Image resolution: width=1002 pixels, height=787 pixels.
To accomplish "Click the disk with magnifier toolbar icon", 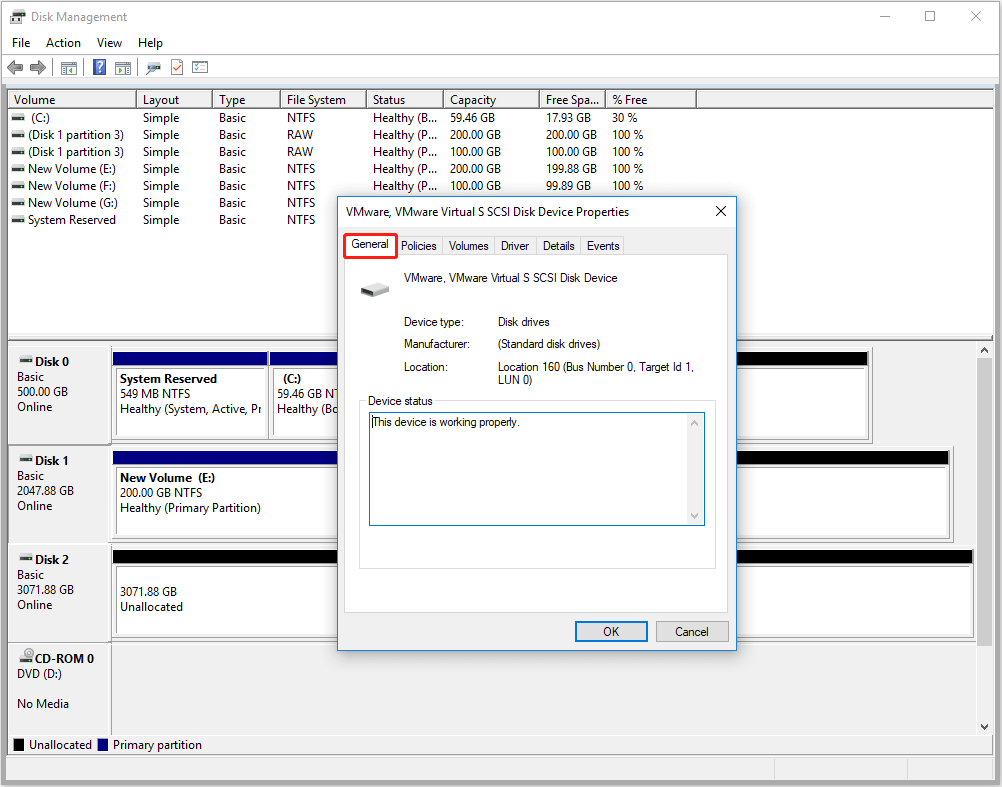I will click(153, 67).
